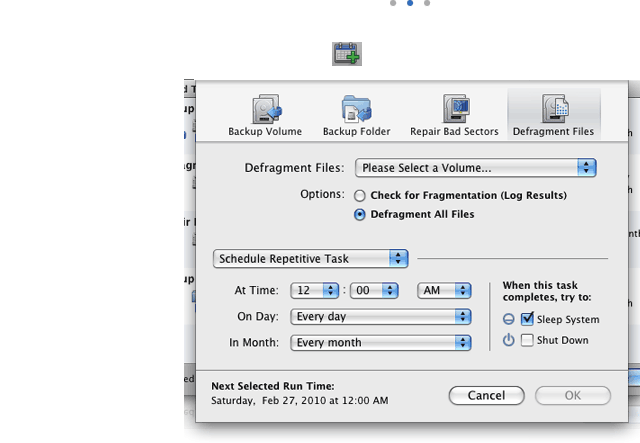Select Defragment All Files radio option
Screen dimensions: 640x443
[360, 214]
